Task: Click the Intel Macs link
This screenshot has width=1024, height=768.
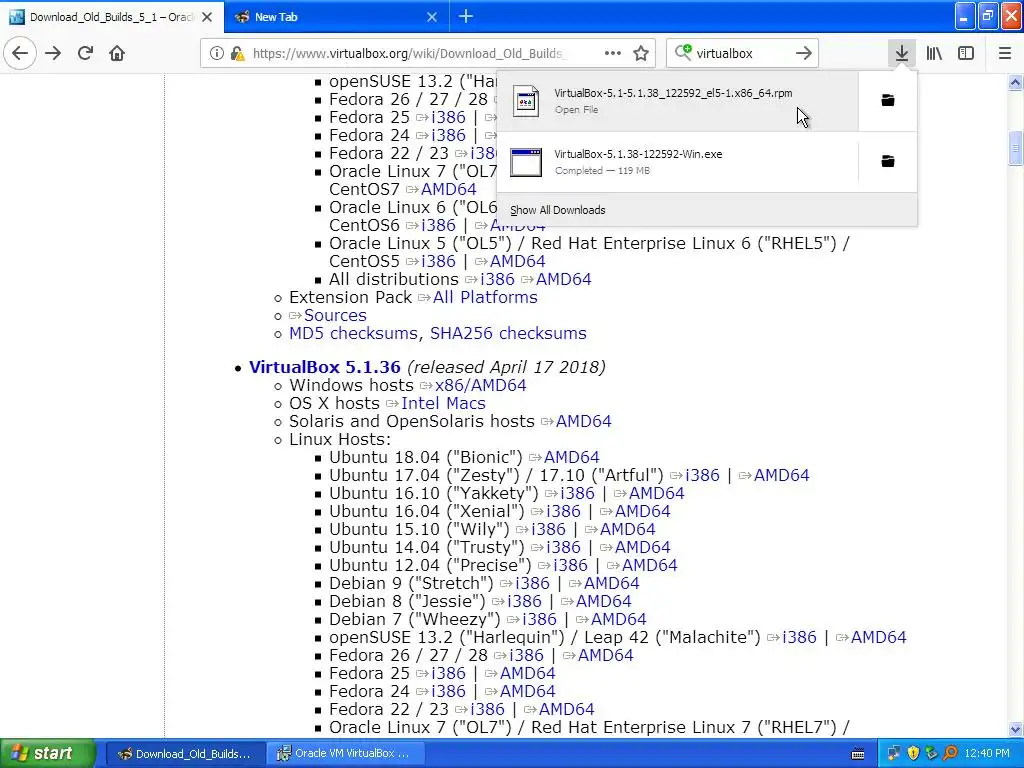Action: (443, 404)
